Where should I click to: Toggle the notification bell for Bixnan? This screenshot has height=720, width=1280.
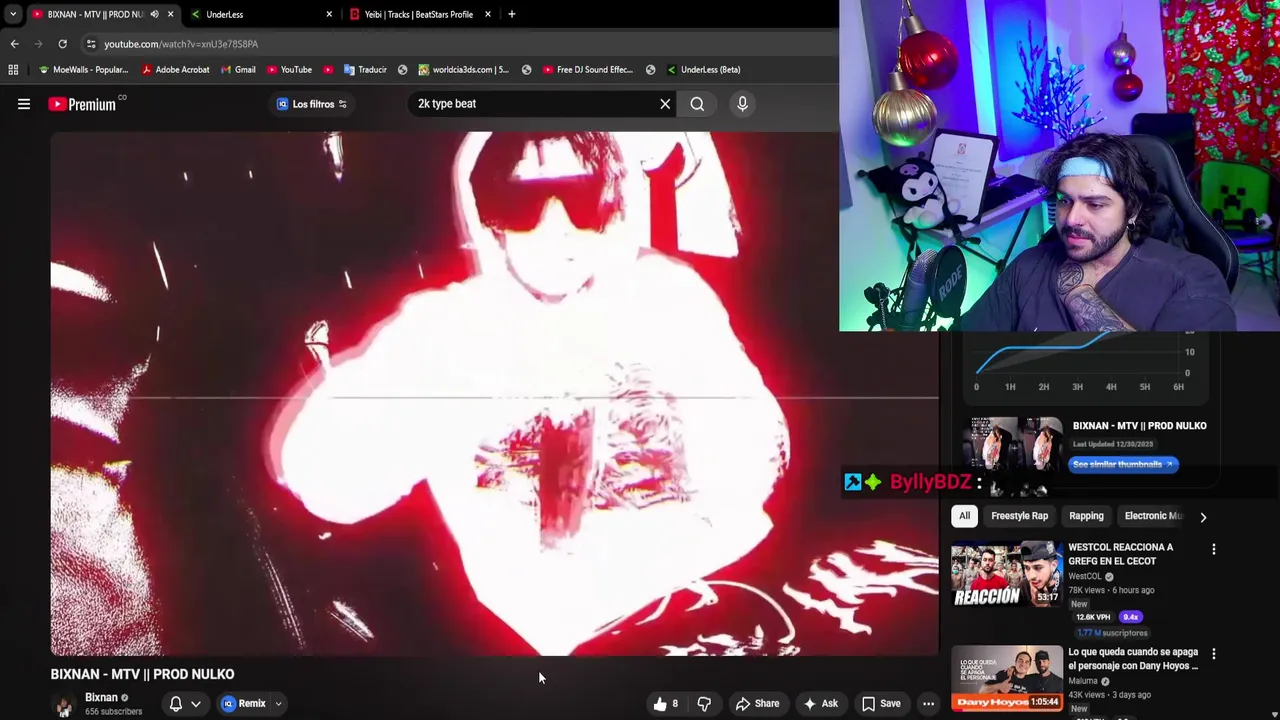pyautogui.click(x=176, y=704)
